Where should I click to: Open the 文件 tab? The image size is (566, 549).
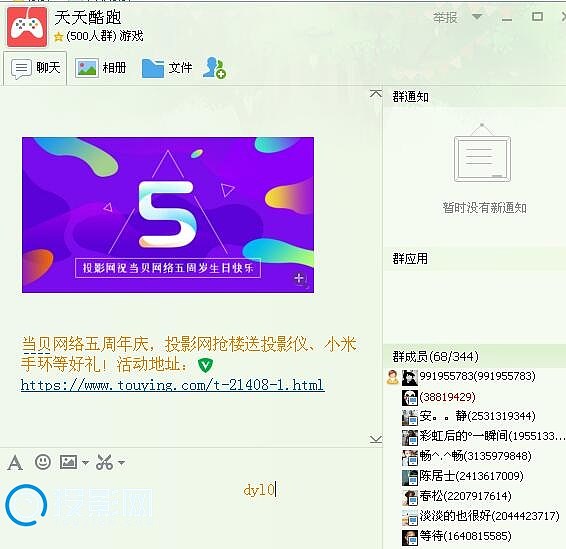[167, 68]
